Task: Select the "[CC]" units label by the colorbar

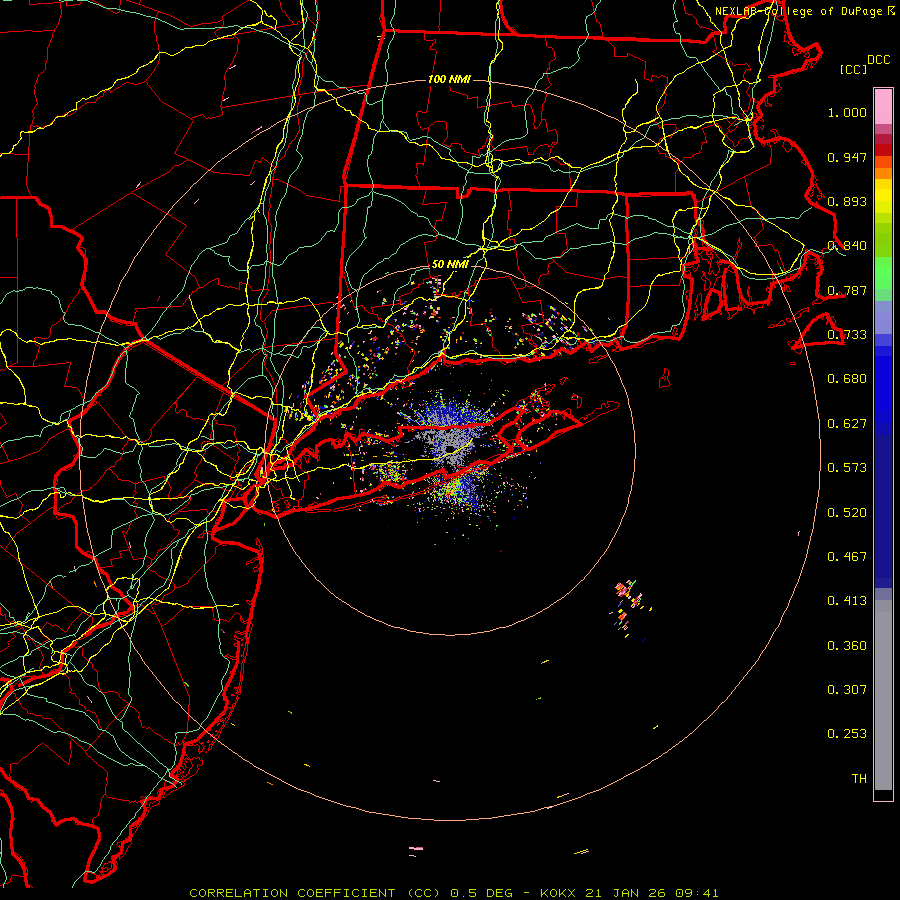Action: point(853,69)
